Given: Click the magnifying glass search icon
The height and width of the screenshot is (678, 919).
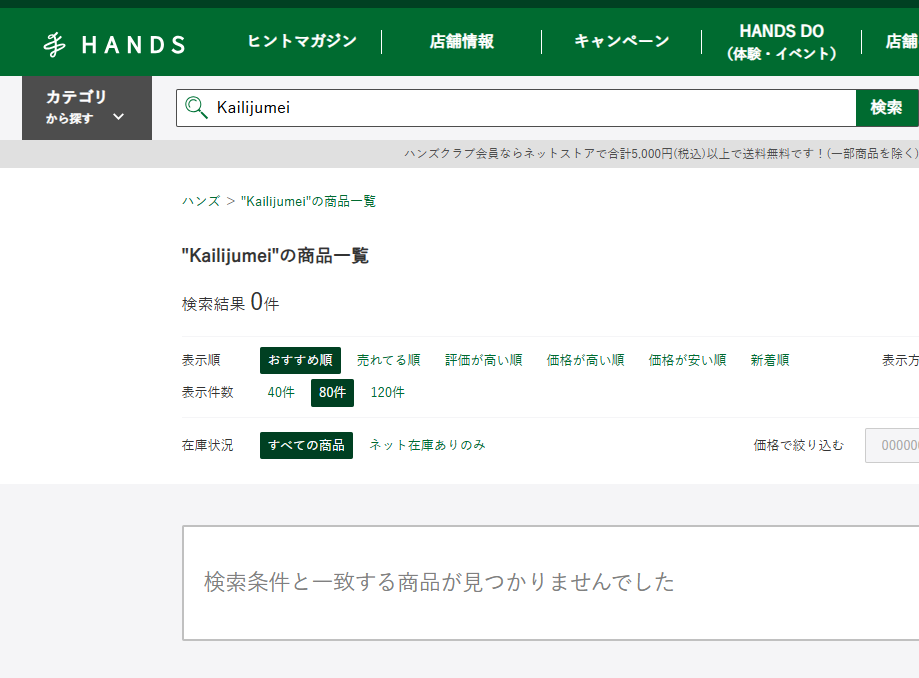Looking at the screenshot, I should [x=196, y=108].
